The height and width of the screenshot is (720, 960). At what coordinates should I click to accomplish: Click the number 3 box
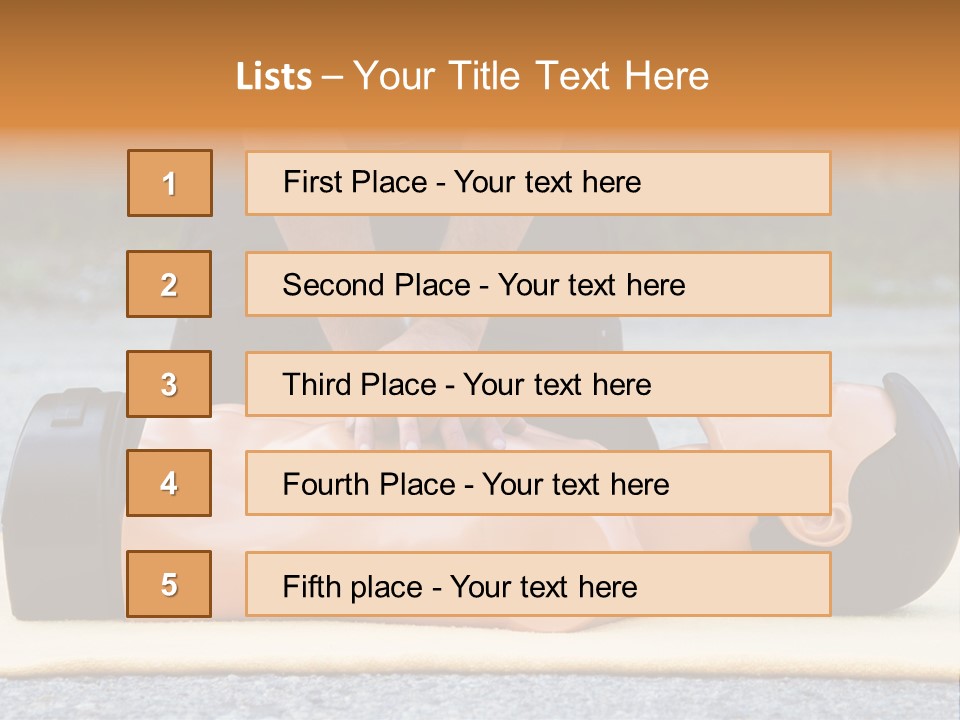click(x=169, y=384)
